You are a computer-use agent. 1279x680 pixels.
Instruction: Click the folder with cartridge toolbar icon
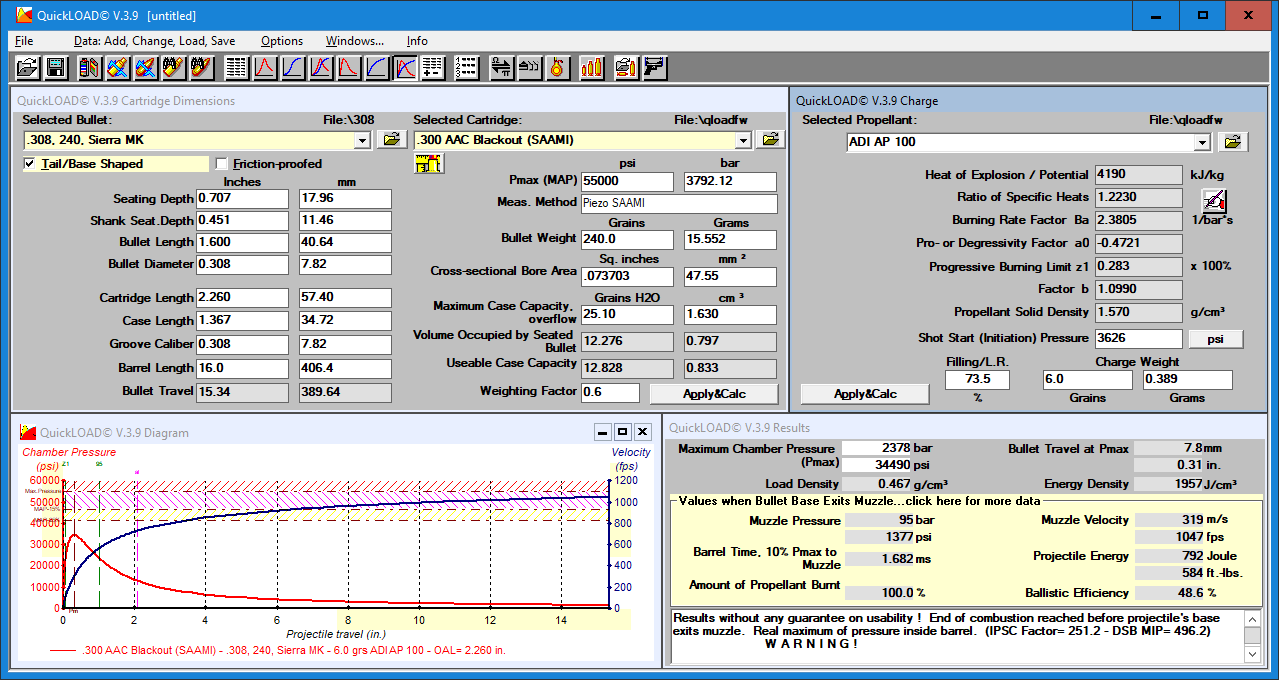coord(626,68)
